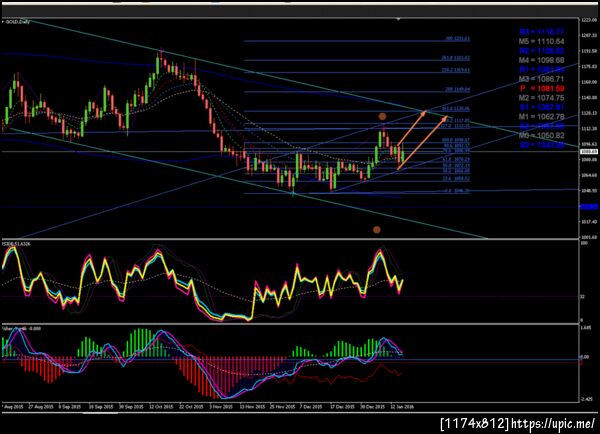The image size is (600, 434).
Task: Click the 12 Oct 2015 date label
Action: 161,407
